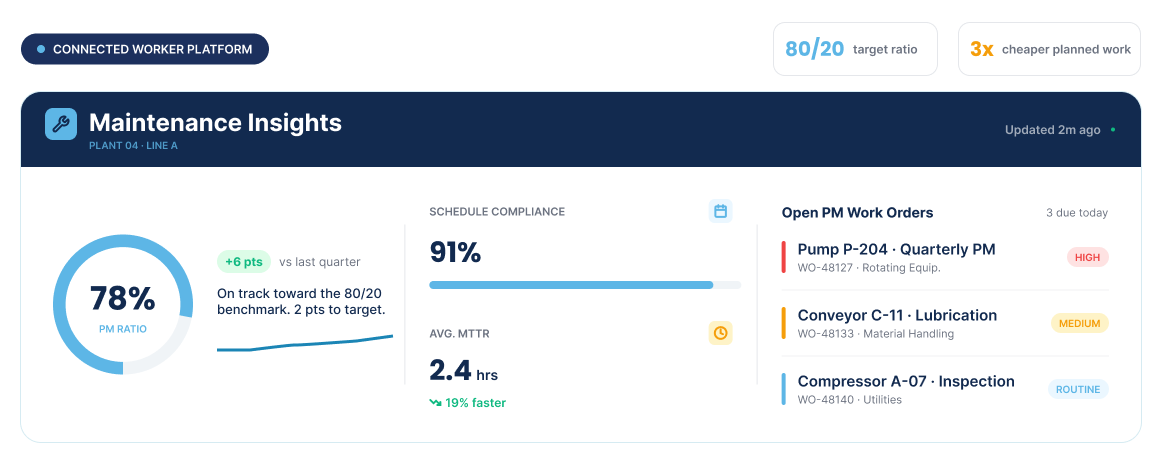This screenshot has width=1162, height=463.
Task: Click the 91% compliance value
Action: [x=455, y=253]
